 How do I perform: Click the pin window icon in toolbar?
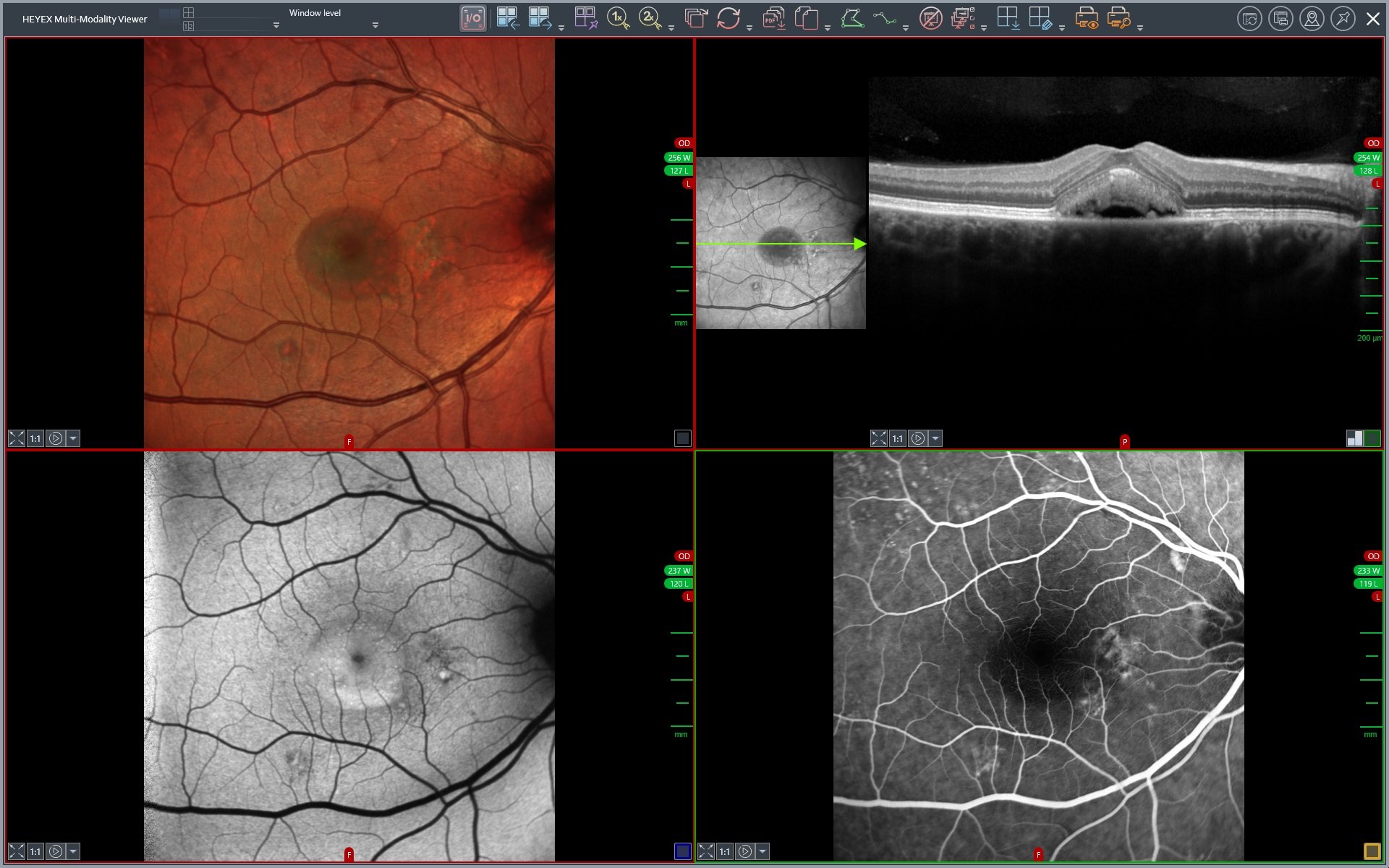click(1343, 19)
